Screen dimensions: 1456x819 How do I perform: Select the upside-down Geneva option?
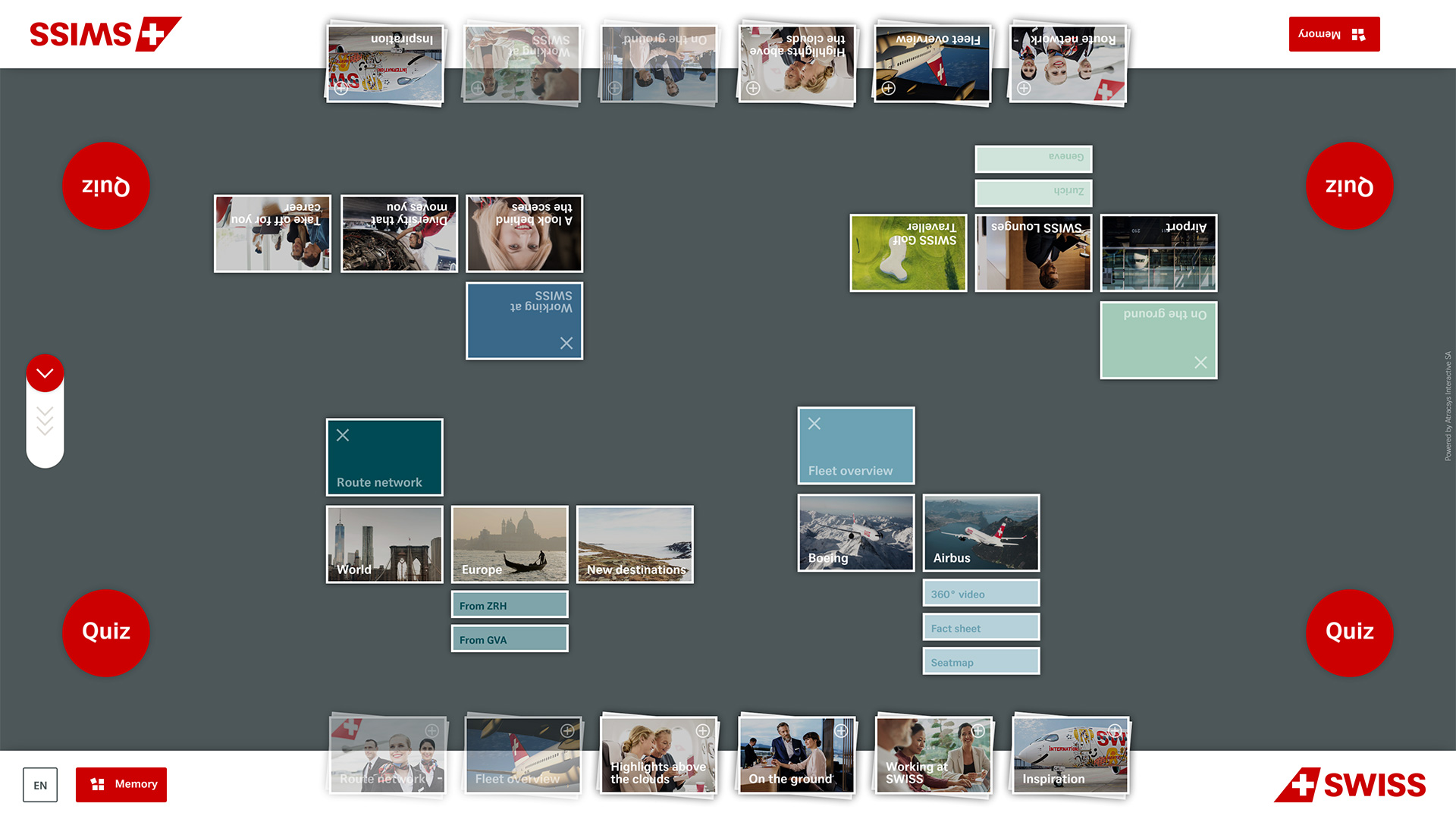click(x=1034, y=158)
